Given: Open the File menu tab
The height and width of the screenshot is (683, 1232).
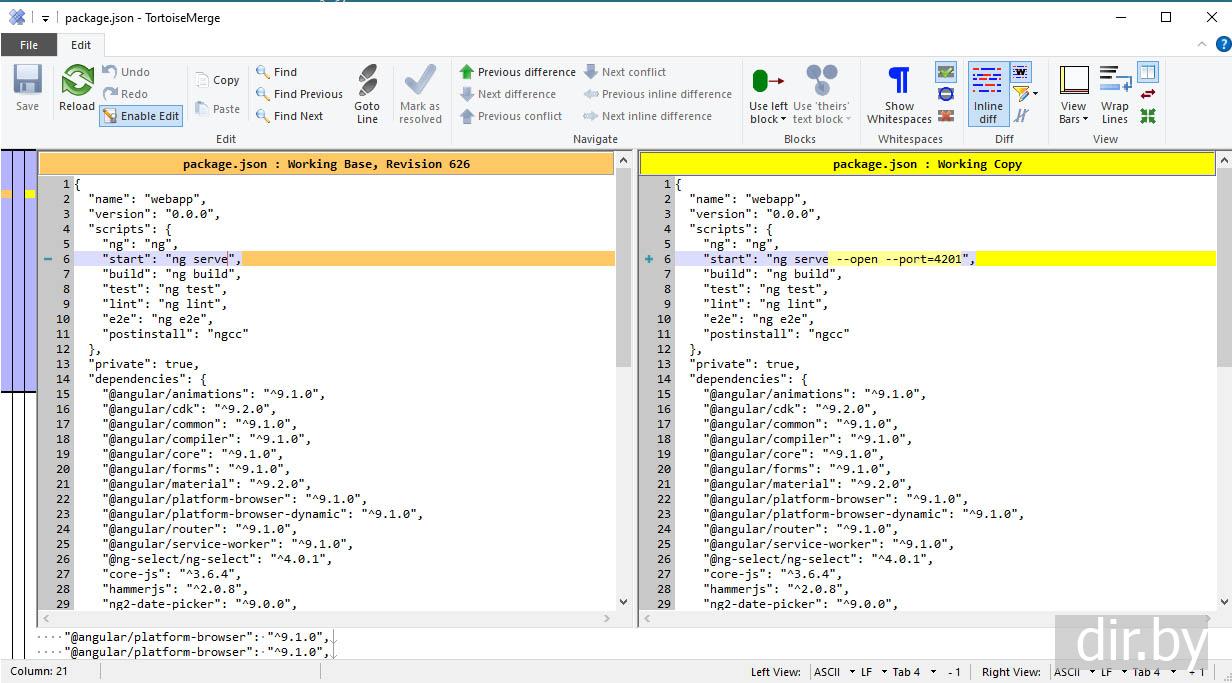Looking at the screenshot, I should pos(29,45).
